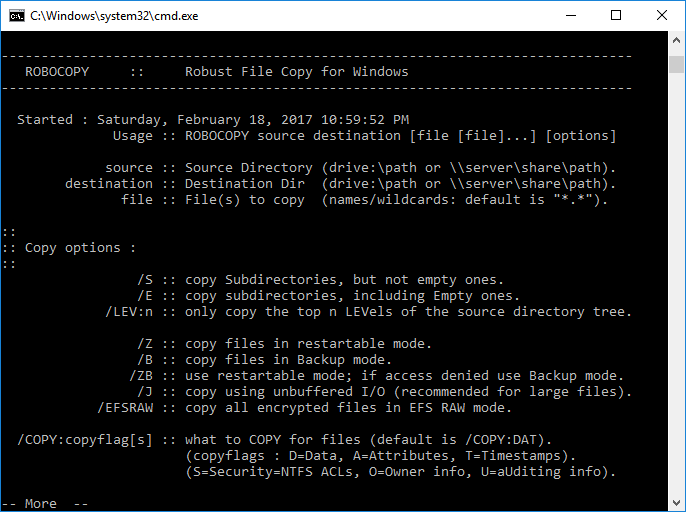Click the 'destination' parameter description
Image resolution: width=686 pixels, height=512 pixels.
[340, 184]
